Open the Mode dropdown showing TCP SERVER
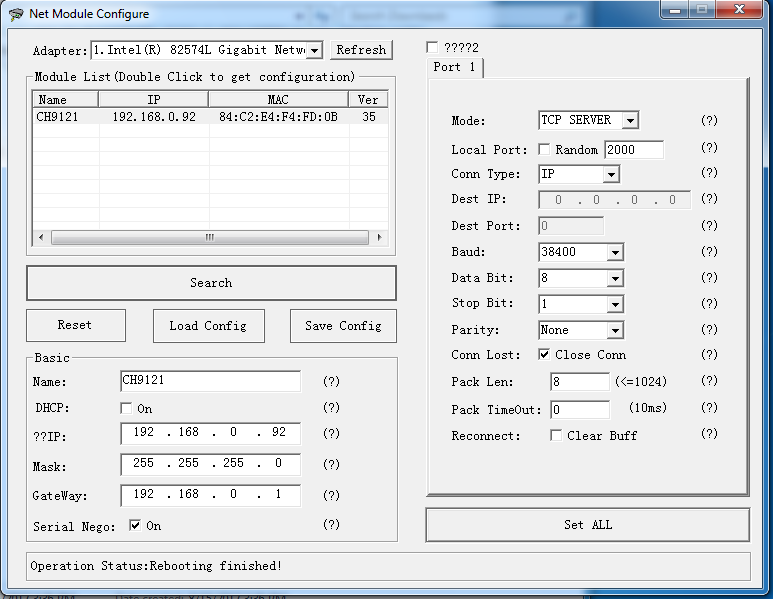Screen dimensions: 773x599 [630, 120]
